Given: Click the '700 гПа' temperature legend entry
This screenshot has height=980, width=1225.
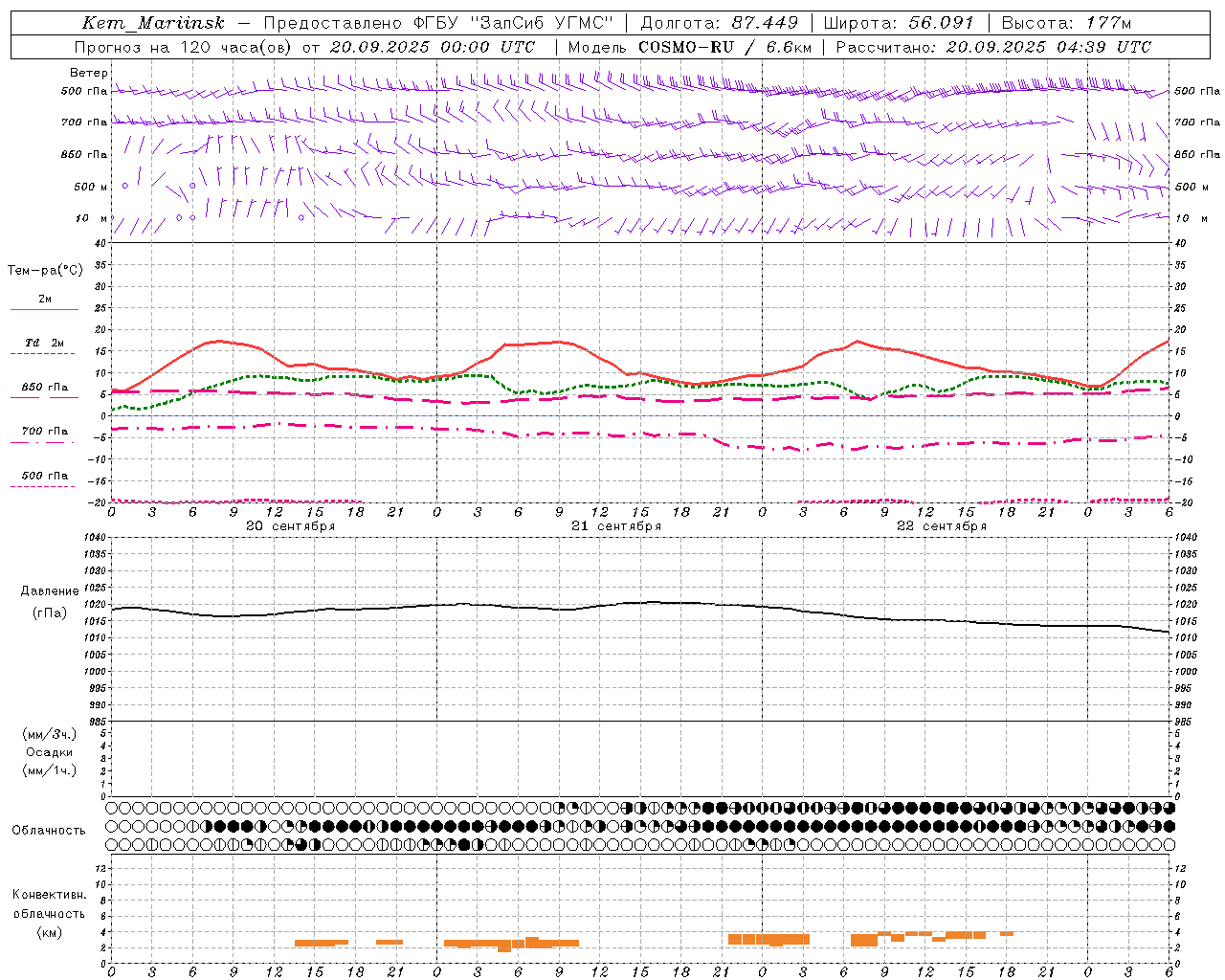Looking at the screenshot, I should pos(45,431).
